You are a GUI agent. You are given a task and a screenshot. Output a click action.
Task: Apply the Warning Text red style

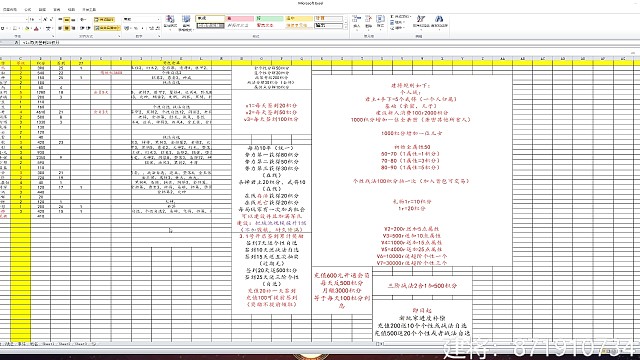point(269,25)
